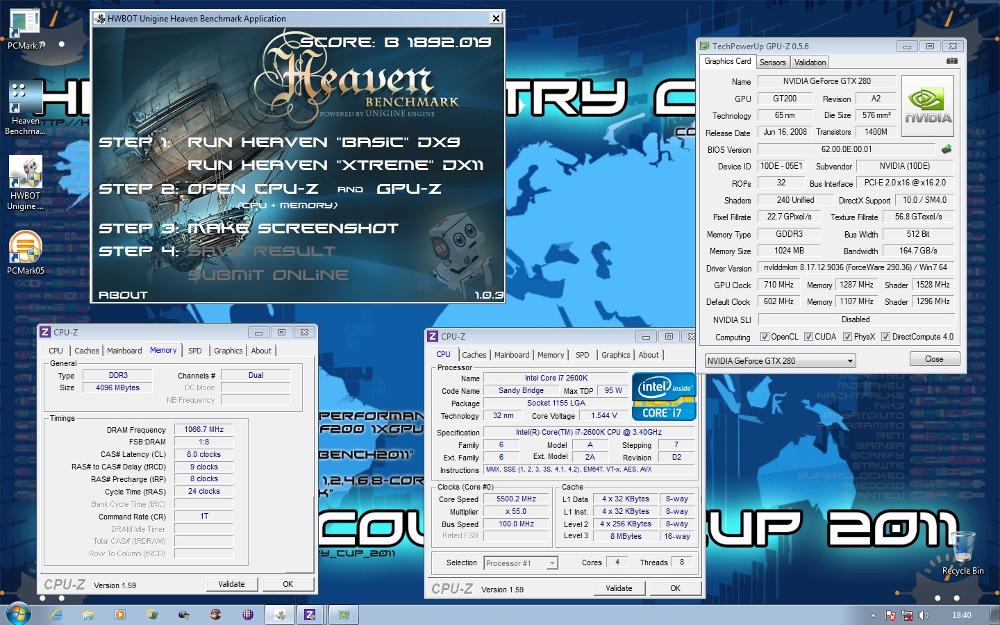The width and height of the screenshot is (1000, 625).
Task: Click the GPU-Z screenshot camera icon
Action: tap(952, 61)
